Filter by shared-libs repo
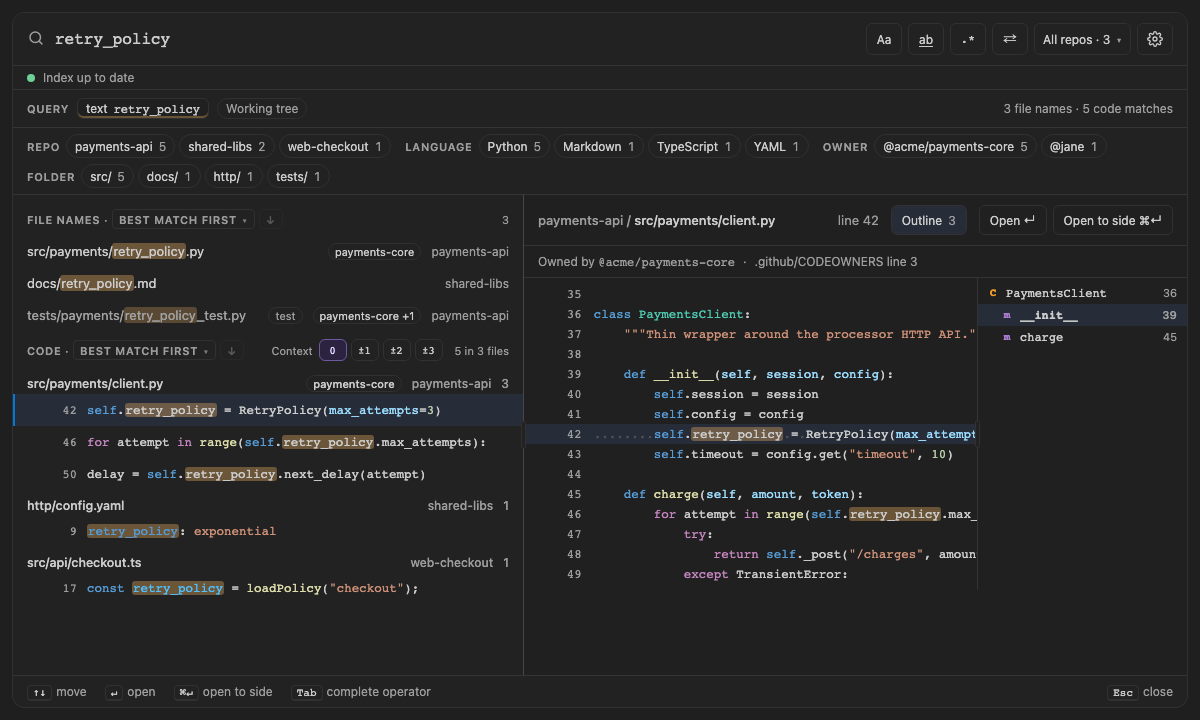Screen dimensions: 1200x720 [x=227, y=147]
